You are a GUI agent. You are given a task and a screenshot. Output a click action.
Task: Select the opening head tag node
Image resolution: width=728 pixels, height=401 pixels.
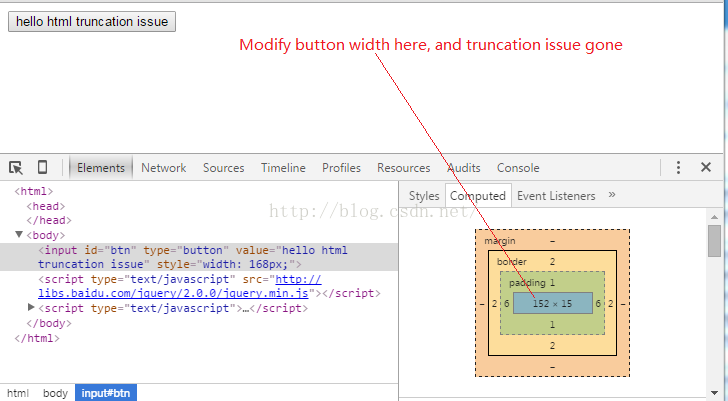click(x=46, y=206)
